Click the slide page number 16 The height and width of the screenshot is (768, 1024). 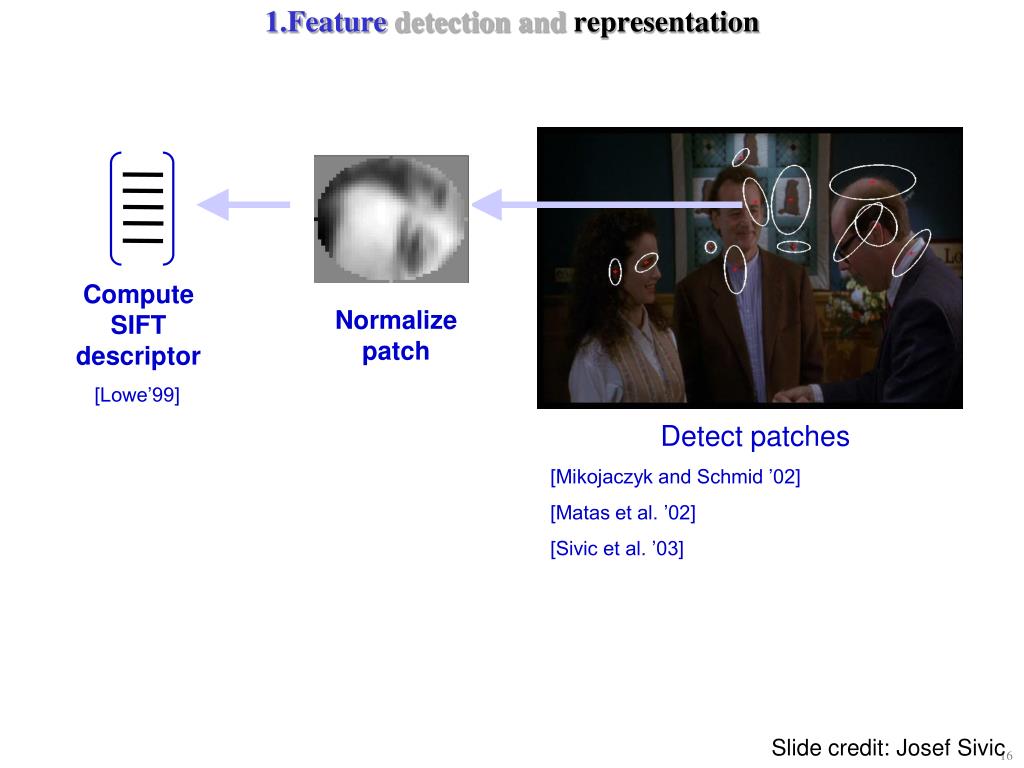coord(1006,756)
